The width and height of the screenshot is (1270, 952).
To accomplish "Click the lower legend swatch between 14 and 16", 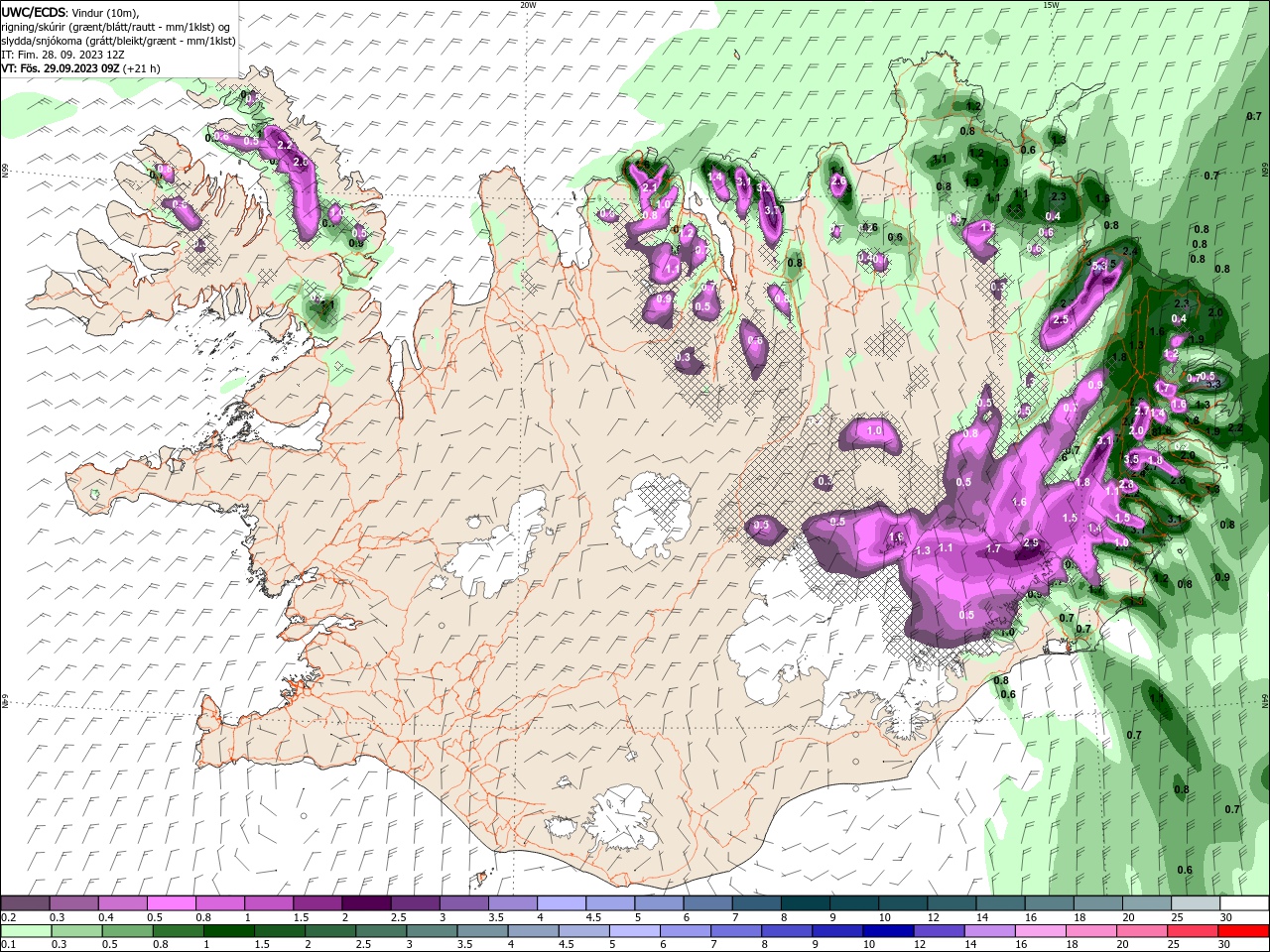I will [x=989, y=931].
